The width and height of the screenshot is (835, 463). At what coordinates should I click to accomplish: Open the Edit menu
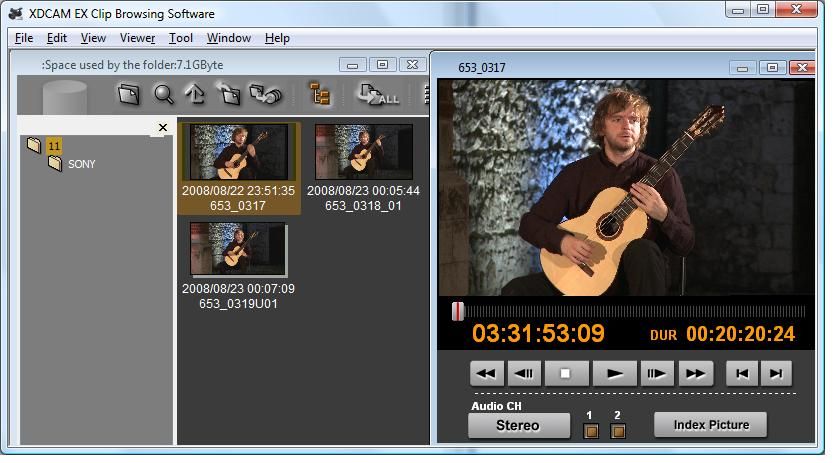pyautogui.click(x=57, y=38)
